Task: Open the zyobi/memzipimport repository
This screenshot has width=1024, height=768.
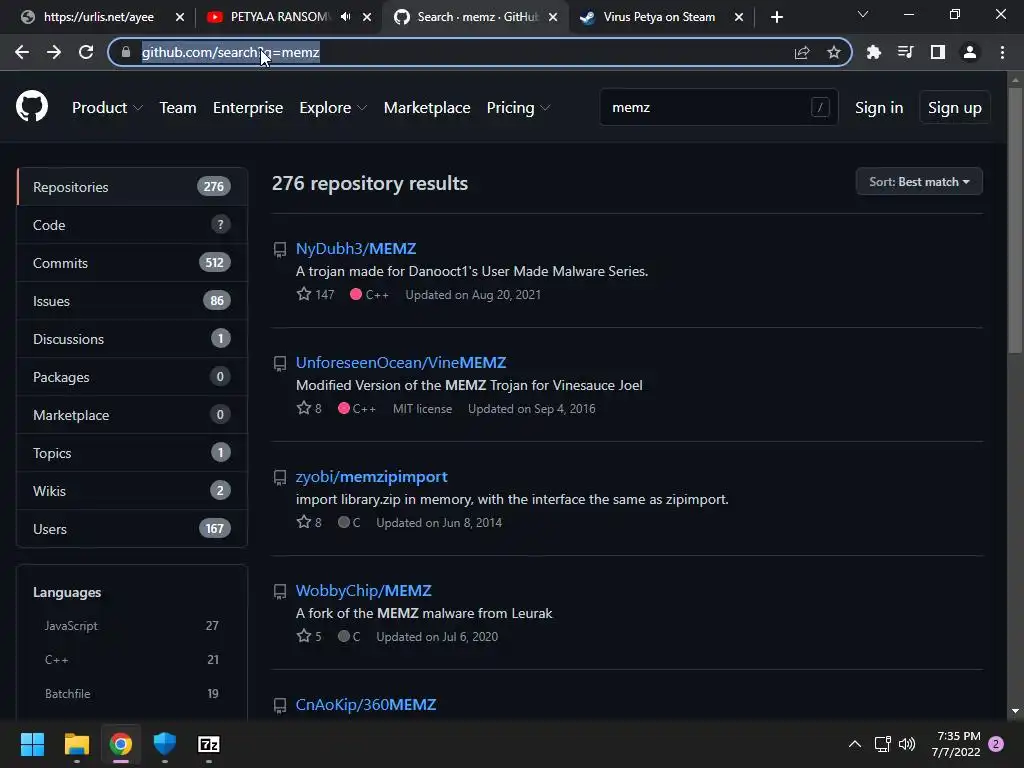Action: pyautogui.click(x=372, y=477)
